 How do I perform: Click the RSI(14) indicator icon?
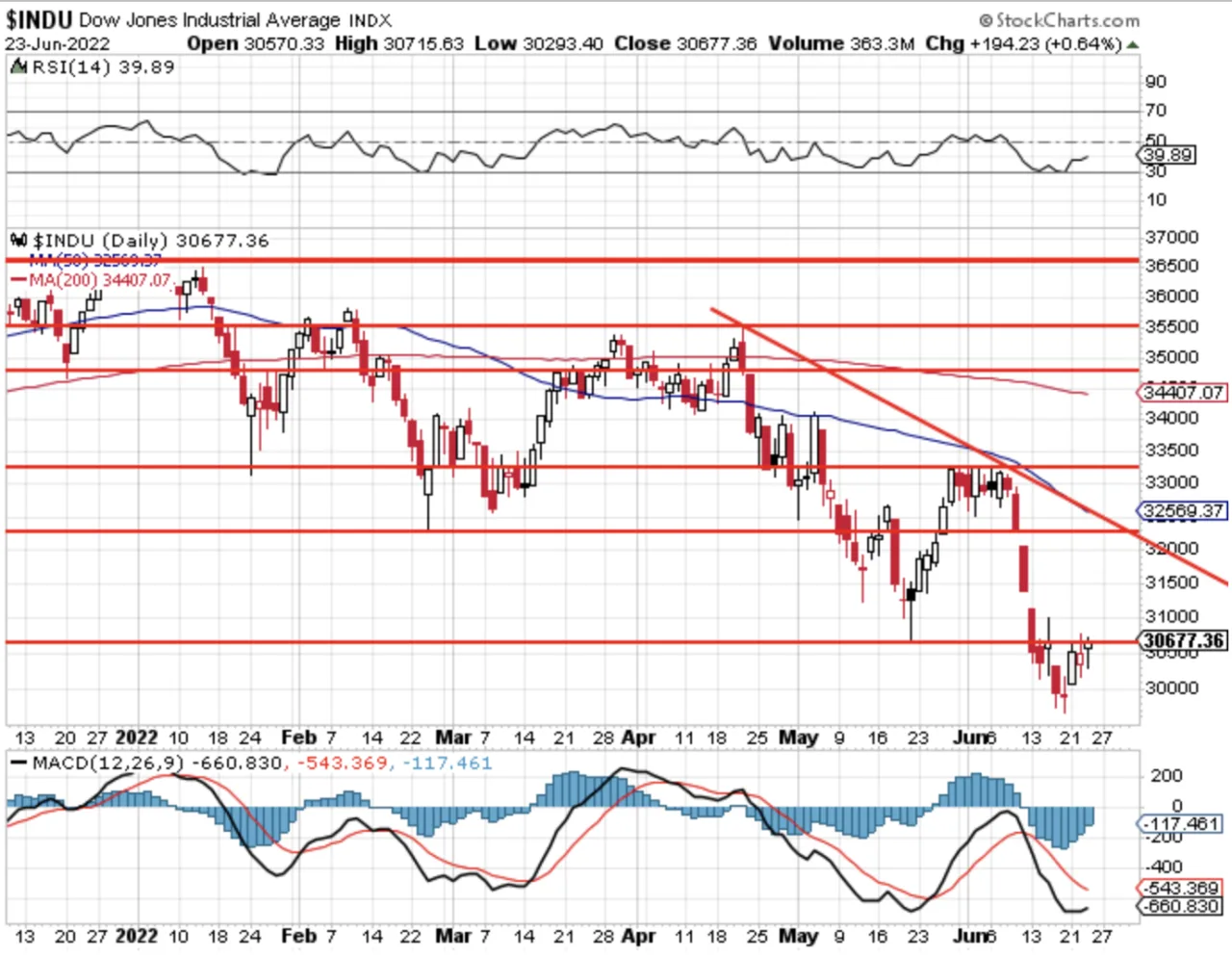point(18,66)
